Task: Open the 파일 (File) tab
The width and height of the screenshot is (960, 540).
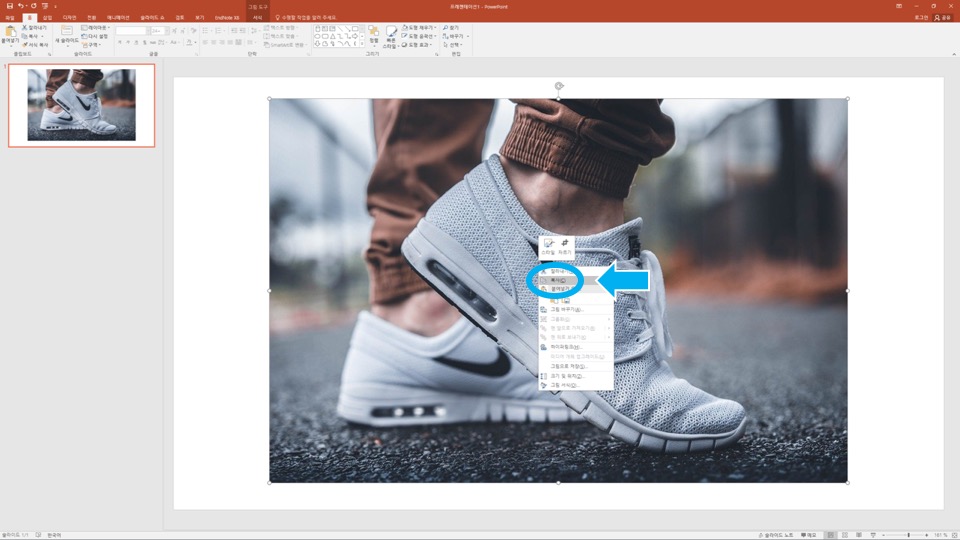Action: click(10, 18)
